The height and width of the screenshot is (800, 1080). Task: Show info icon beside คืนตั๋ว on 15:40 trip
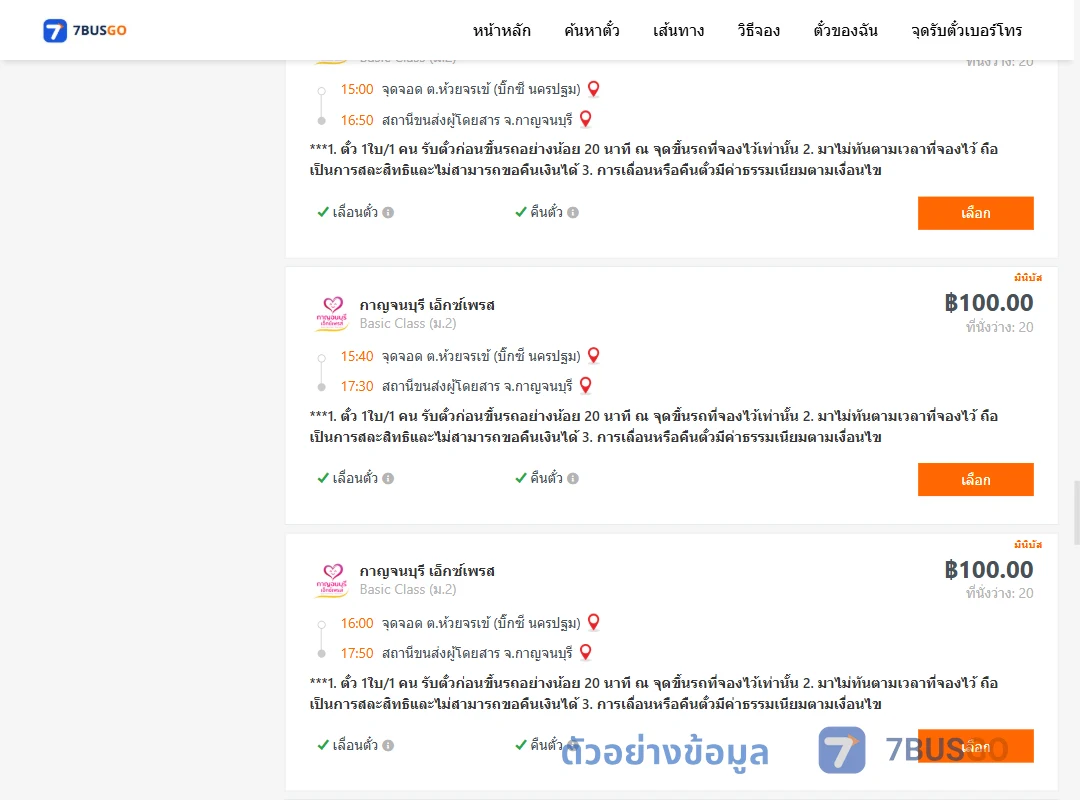point(573,478)
